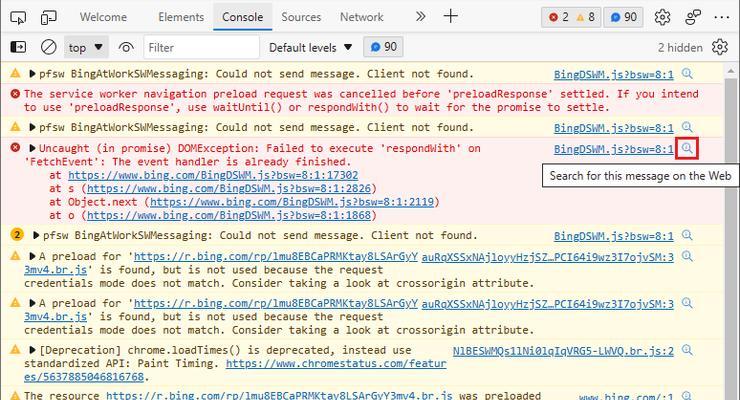The image size is (740, 400).
Task: Open BingDSWM.js source link of first warning
Action: pyautogui.click(x=614, y=75)
